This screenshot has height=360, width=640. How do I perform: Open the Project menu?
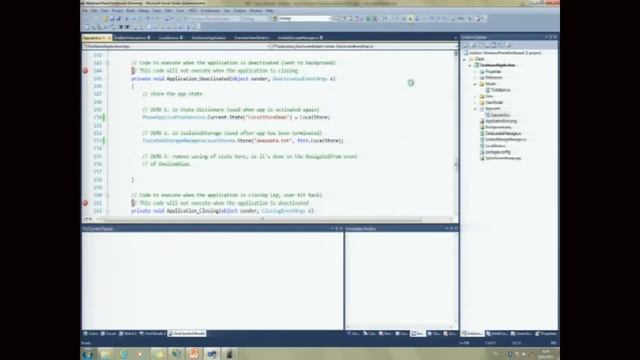118,11
